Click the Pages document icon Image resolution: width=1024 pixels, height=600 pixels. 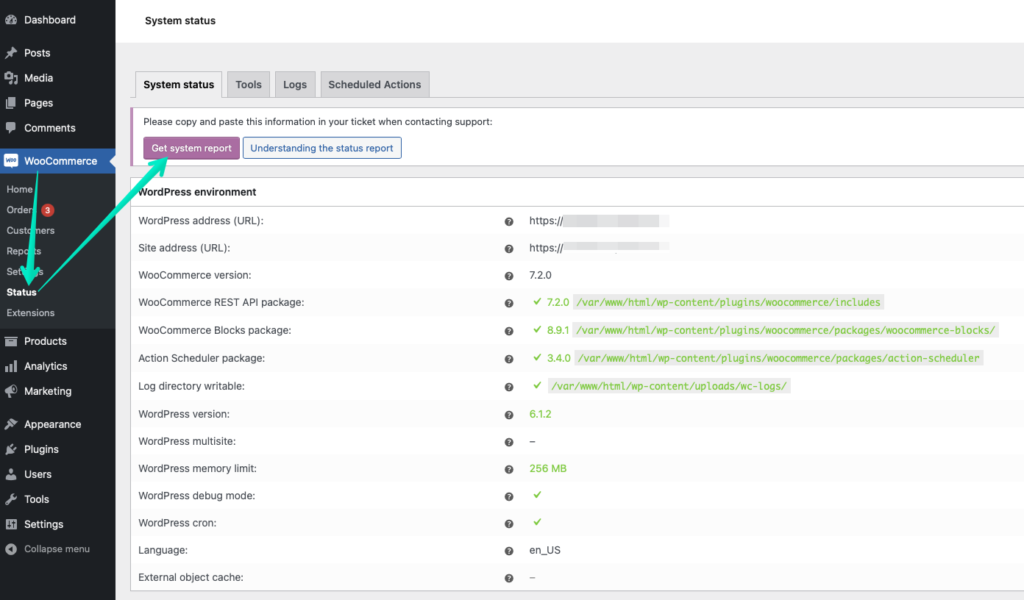(11, 103)
